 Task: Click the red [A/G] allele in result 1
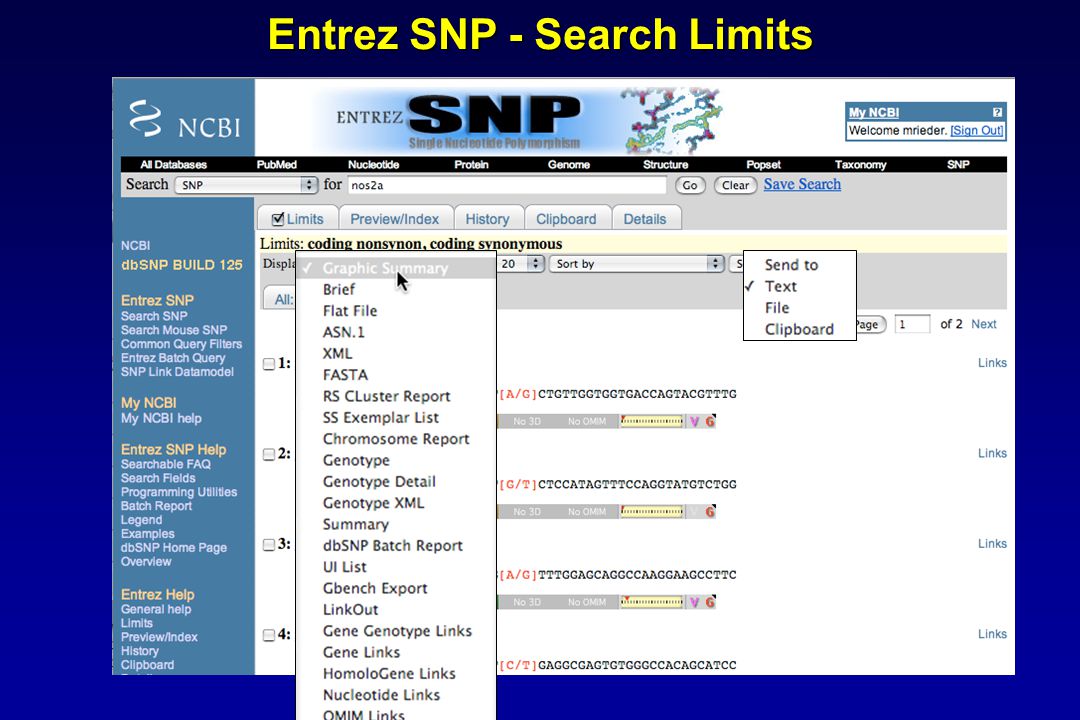(x=517, y=394)
